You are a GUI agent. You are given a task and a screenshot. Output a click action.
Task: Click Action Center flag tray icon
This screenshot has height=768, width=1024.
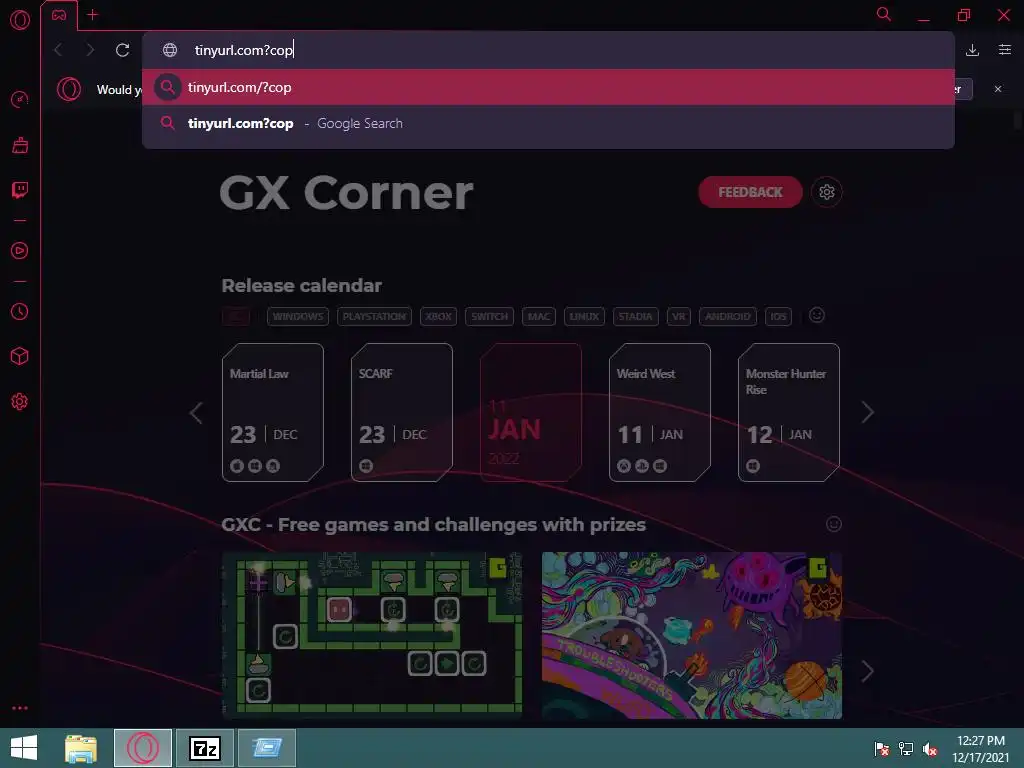[882, 749]
